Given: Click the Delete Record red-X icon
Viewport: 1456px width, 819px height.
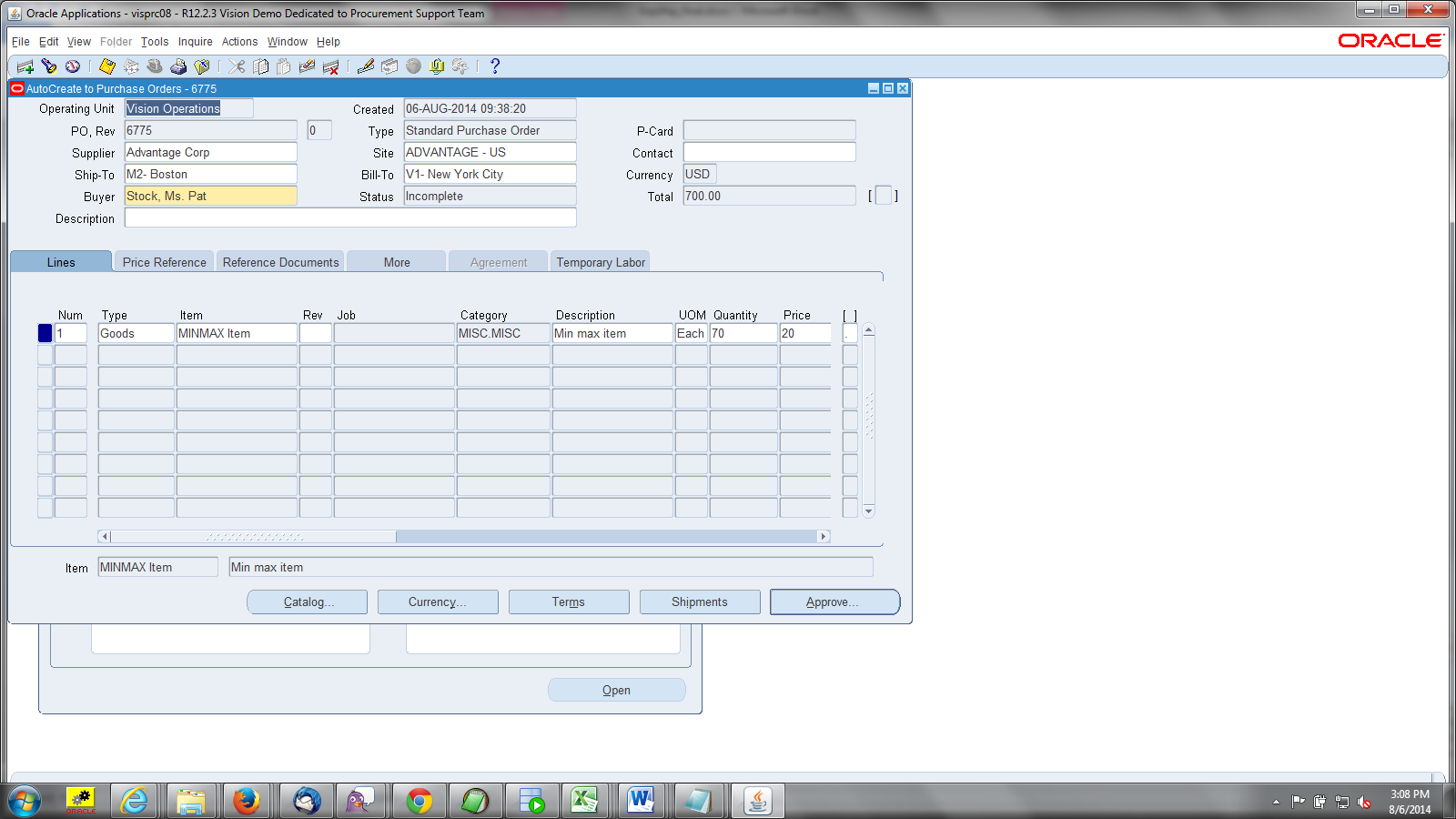Looking at the screenshot, I should pos(331,66).
